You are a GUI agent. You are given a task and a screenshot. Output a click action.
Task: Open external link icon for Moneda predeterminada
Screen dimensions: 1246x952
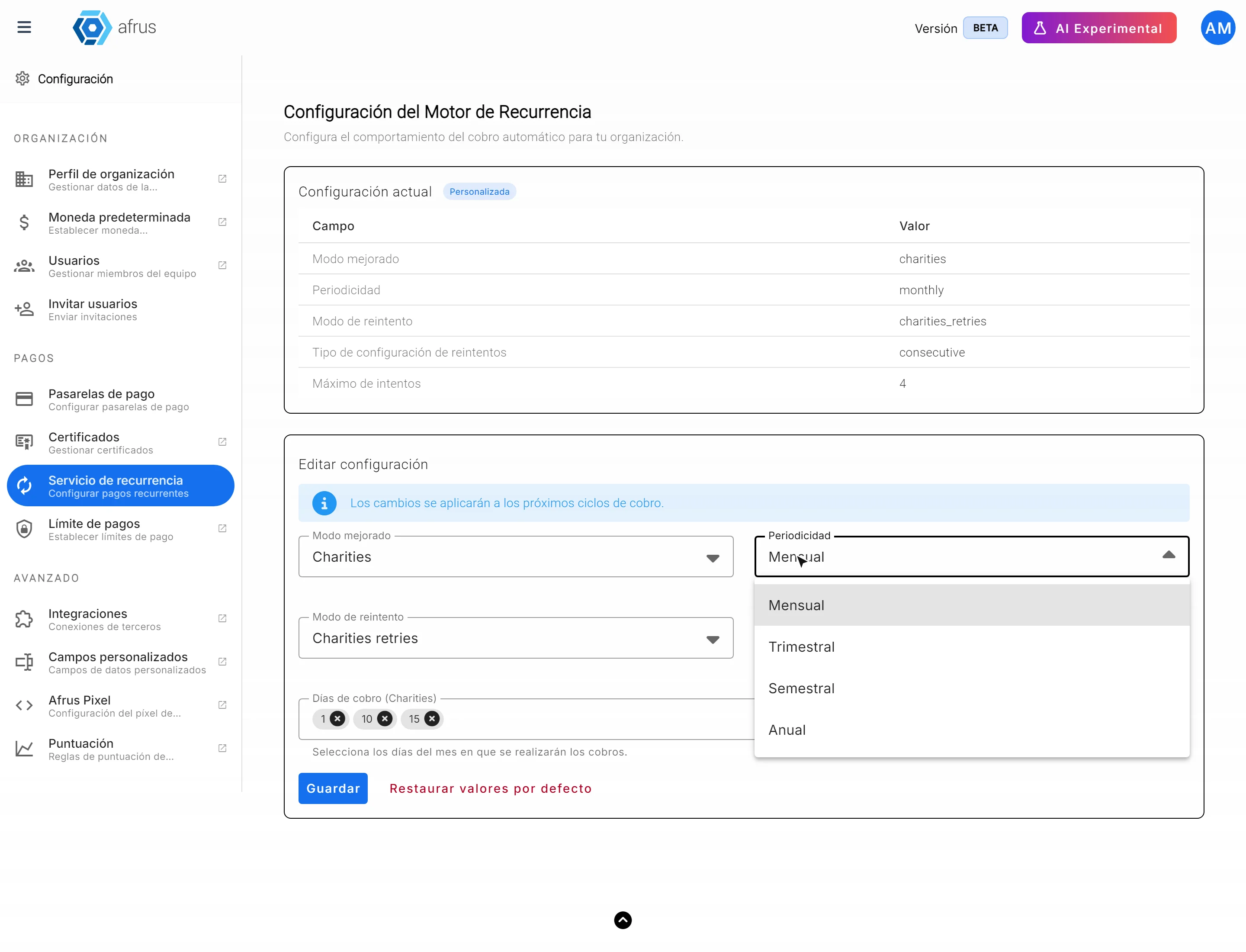[x=222, y=222]
